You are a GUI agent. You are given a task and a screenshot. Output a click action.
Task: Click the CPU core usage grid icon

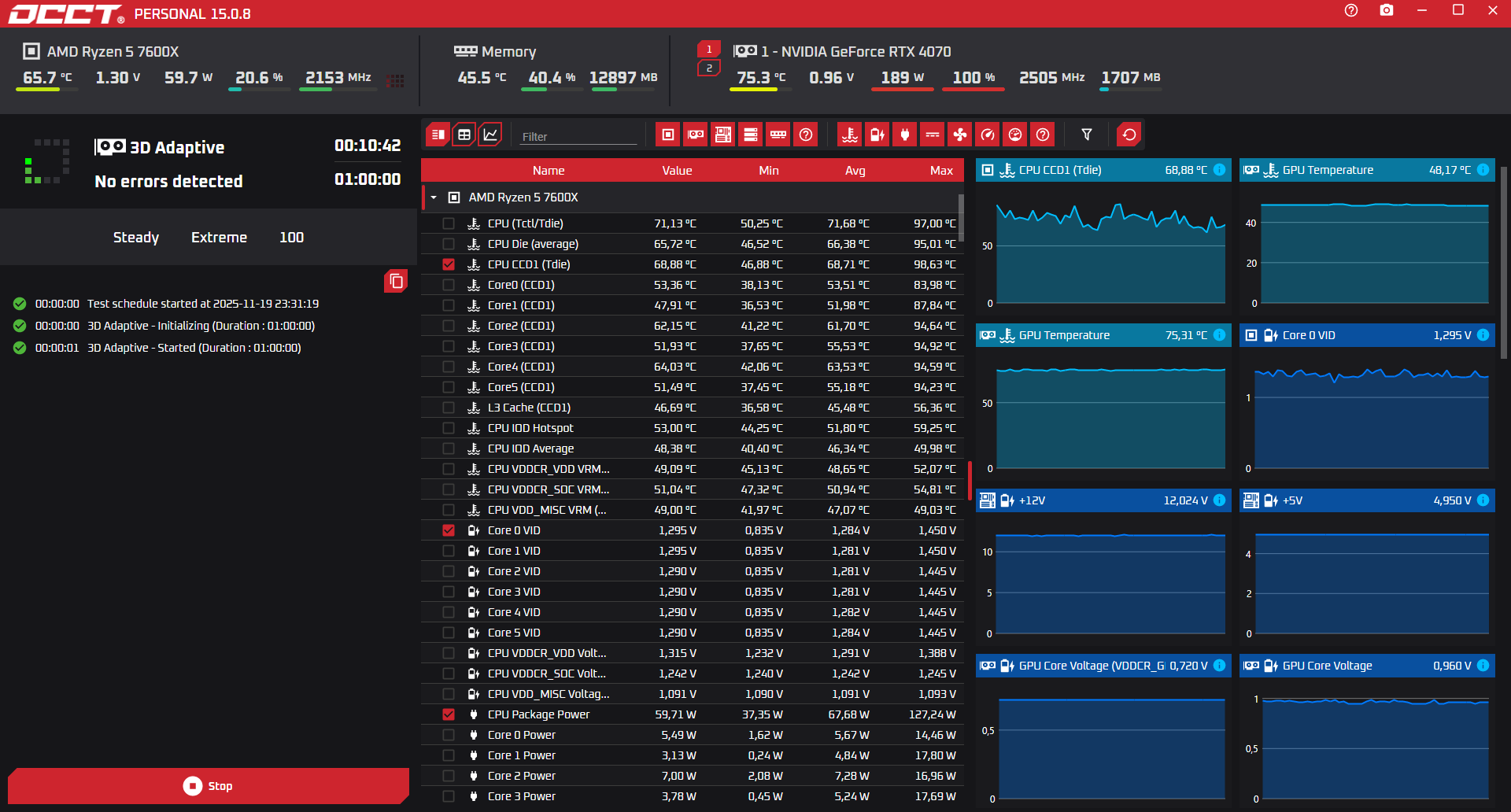(396, 80)
